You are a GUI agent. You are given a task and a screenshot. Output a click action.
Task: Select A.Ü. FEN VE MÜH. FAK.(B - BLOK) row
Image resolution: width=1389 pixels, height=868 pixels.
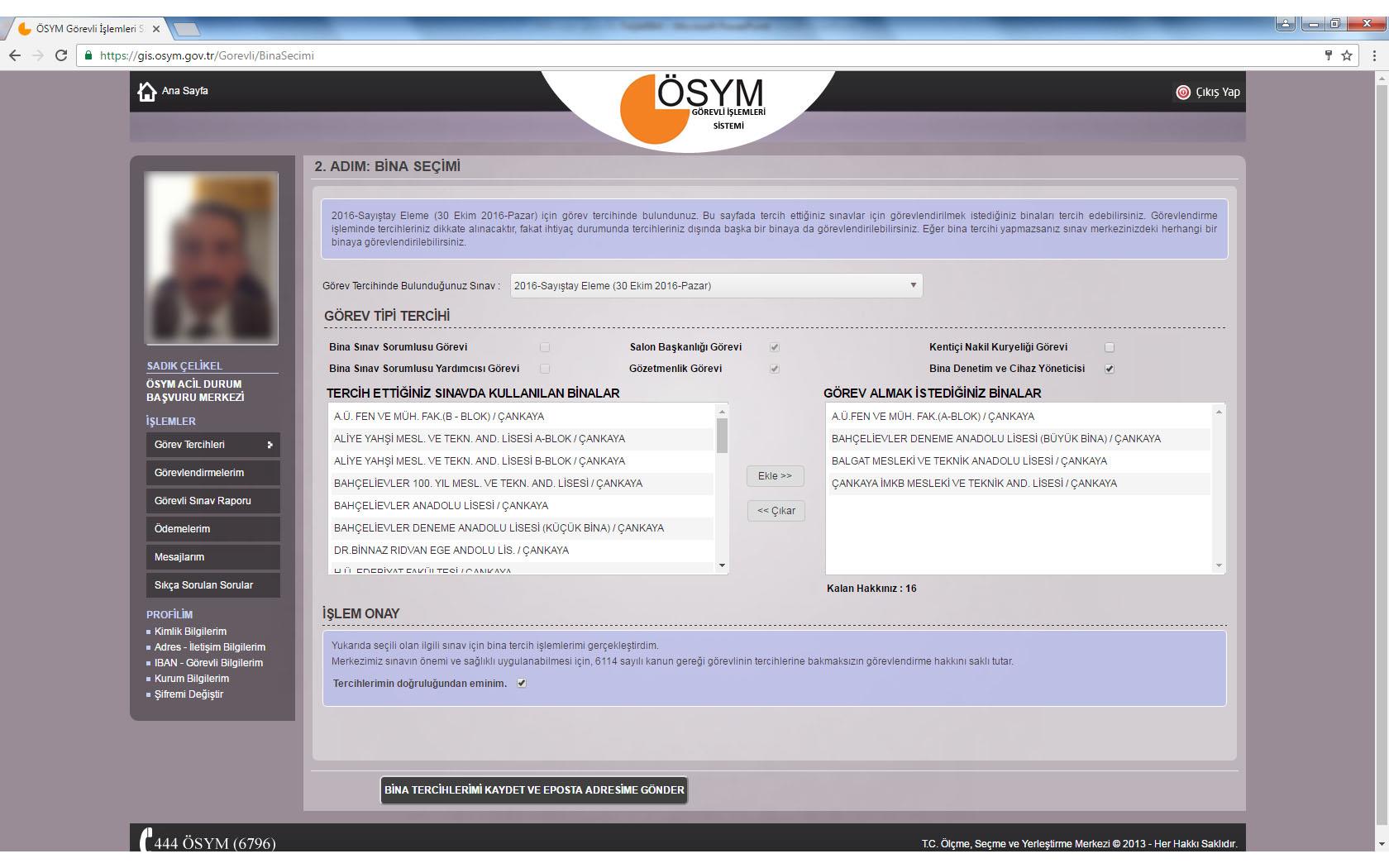coord(521,417)
